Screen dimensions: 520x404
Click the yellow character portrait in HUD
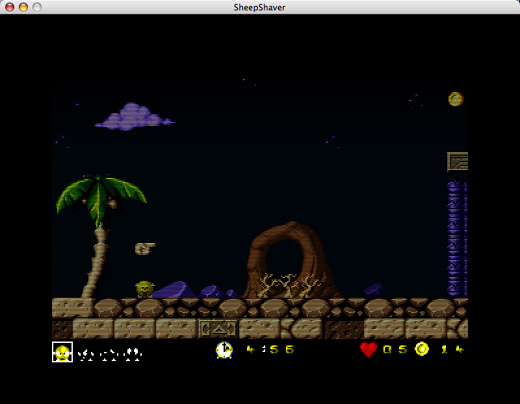coord(63,352)
